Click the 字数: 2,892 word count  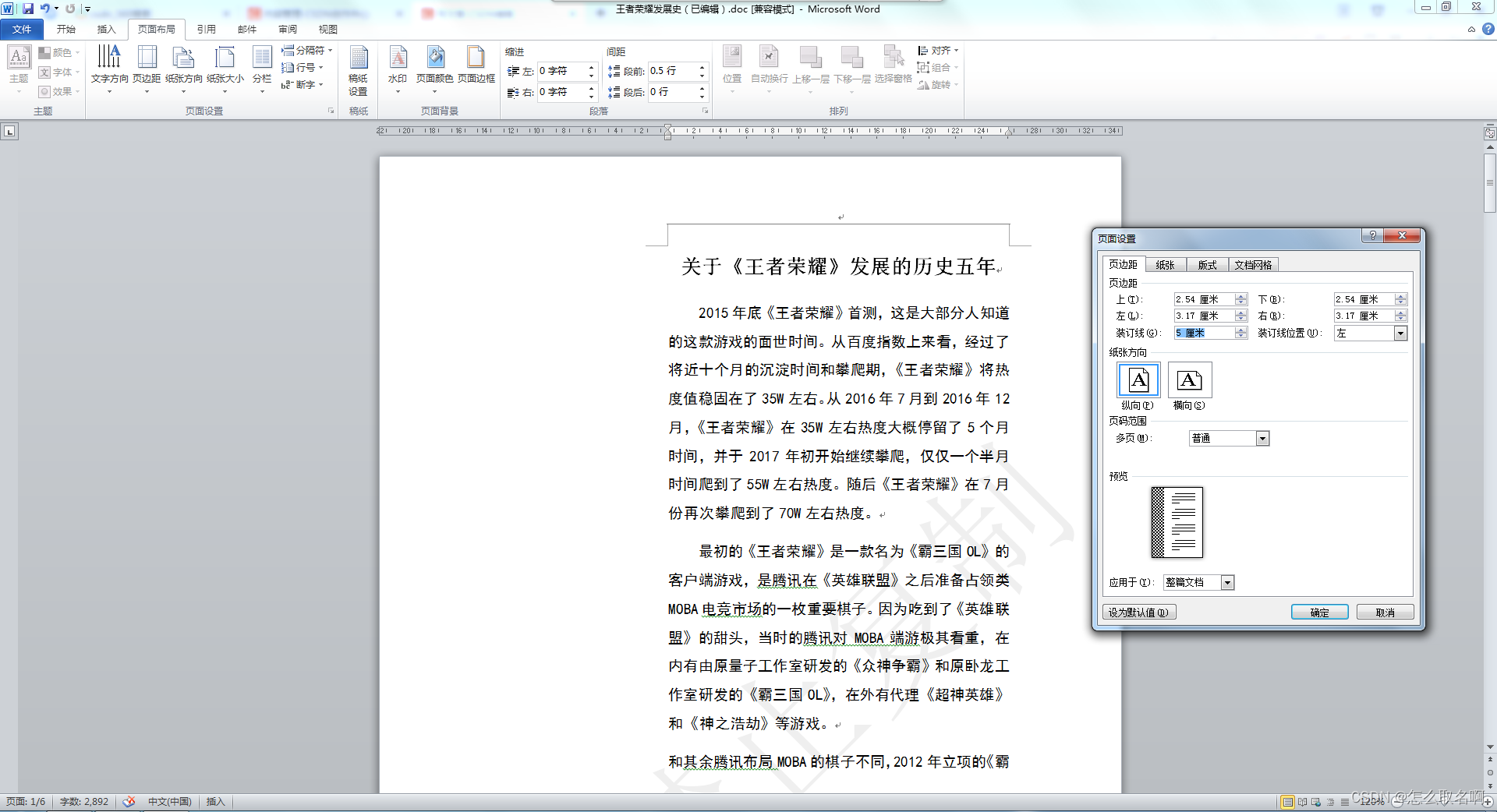(84, 801)
